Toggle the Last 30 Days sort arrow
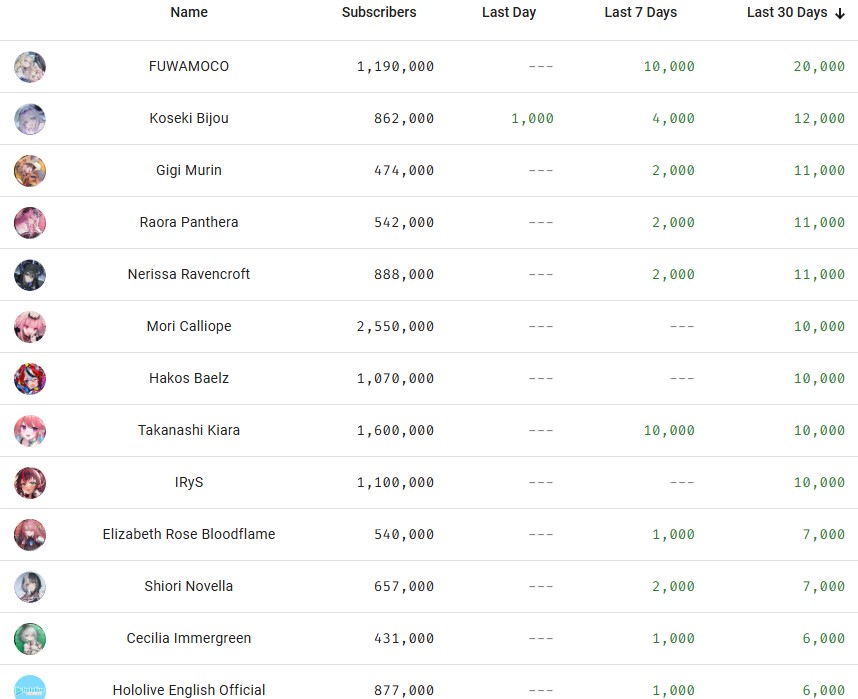858x699 pixels. click(840, 13)
